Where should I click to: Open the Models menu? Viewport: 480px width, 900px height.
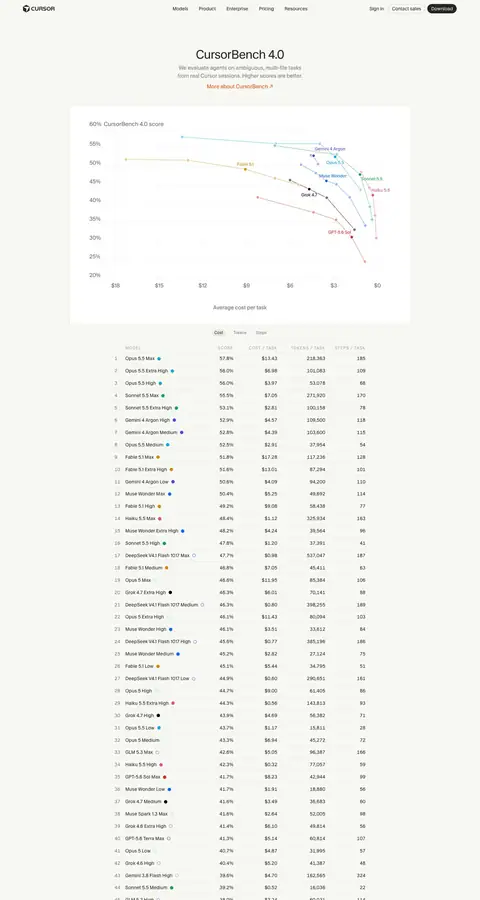click(180, 9)
